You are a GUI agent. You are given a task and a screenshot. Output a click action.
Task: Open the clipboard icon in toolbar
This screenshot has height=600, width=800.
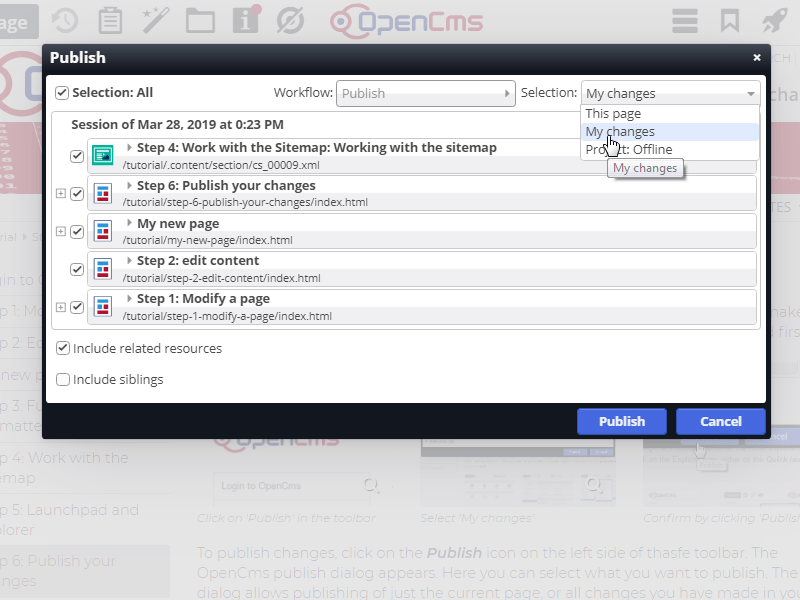pos(110,21)
